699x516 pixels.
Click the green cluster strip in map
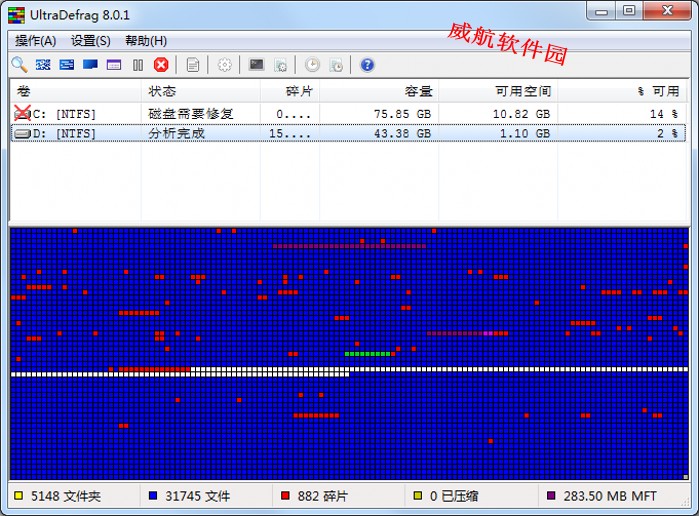point(367,354)
